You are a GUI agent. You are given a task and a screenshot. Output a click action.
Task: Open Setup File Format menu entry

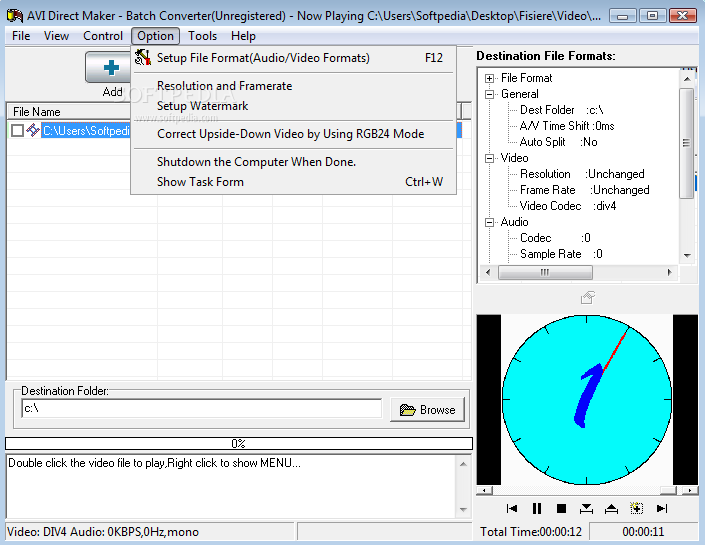pos(294,58)
